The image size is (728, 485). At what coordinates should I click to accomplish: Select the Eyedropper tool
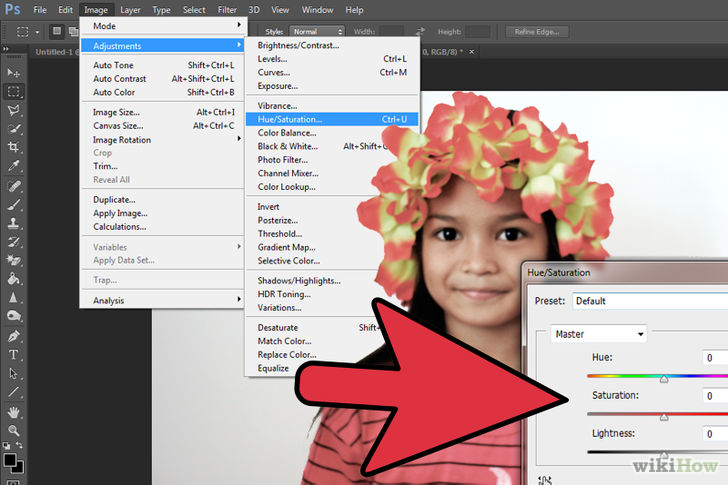[13, 166]
